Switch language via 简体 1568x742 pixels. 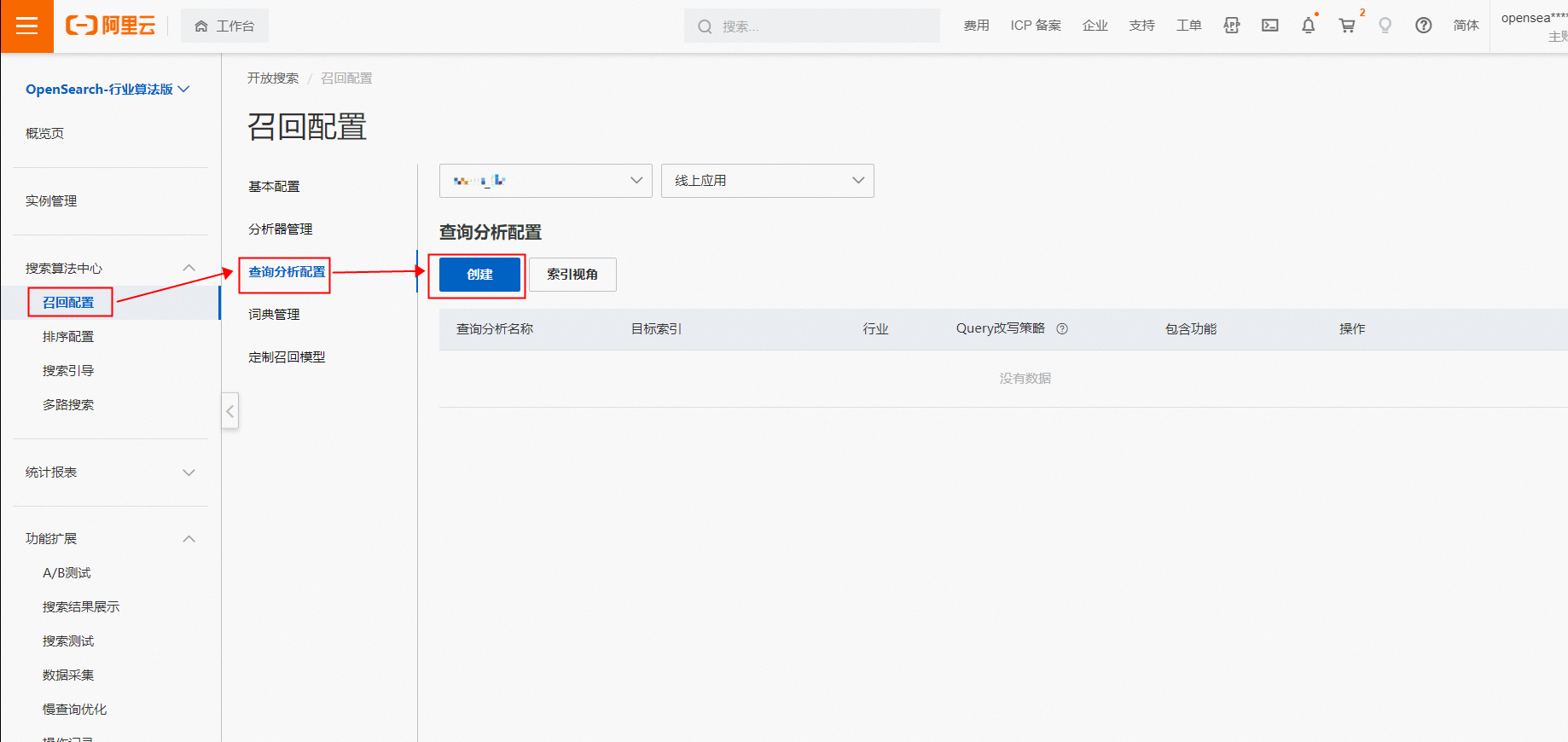(1466, 26)
